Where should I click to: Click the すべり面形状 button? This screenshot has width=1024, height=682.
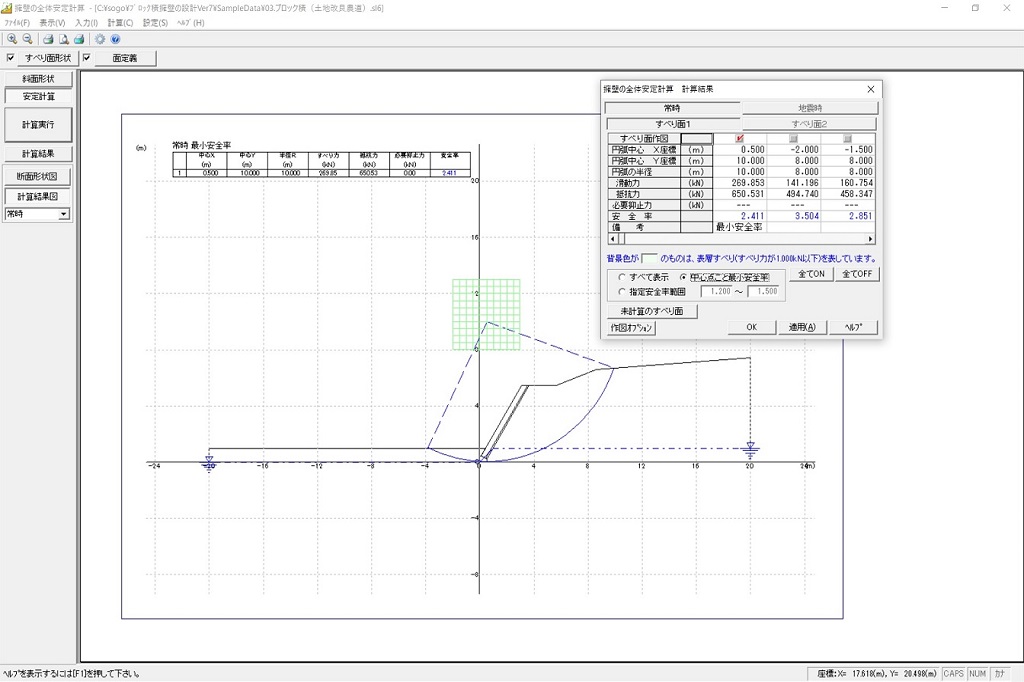(48, 58)
